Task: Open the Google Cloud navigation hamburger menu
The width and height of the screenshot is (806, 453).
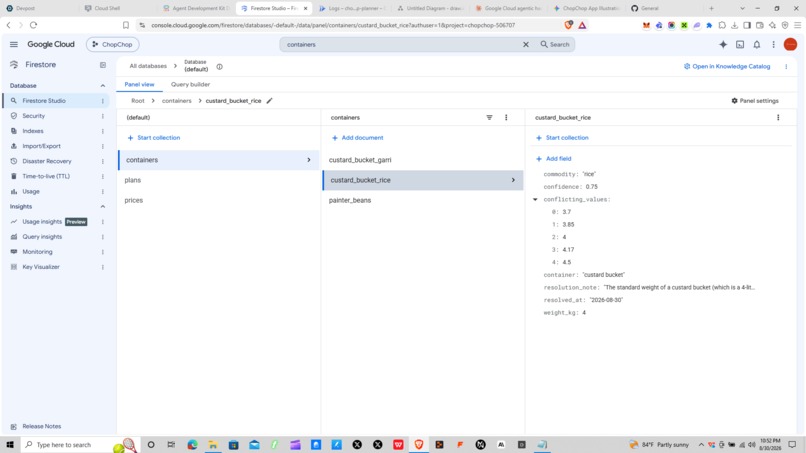Action: pyautogui.click(x=14, y=45)
